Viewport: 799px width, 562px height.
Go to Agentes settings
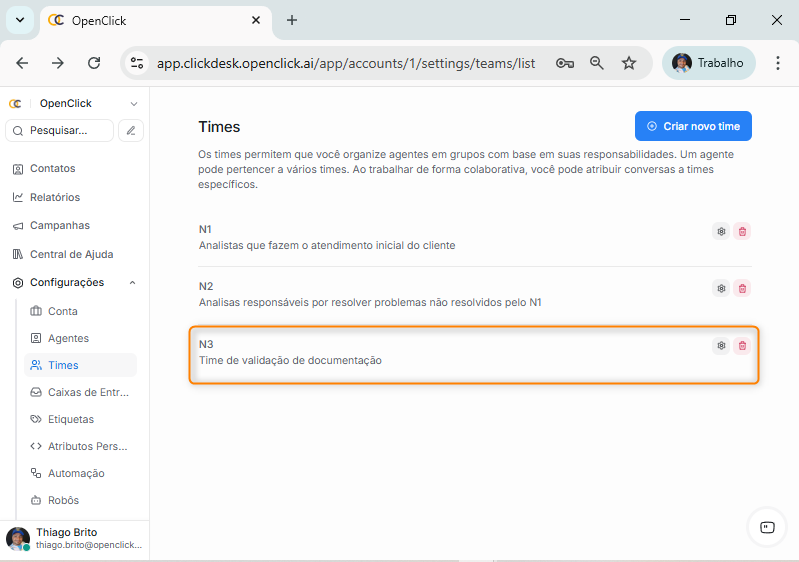(x=68, y=338)
